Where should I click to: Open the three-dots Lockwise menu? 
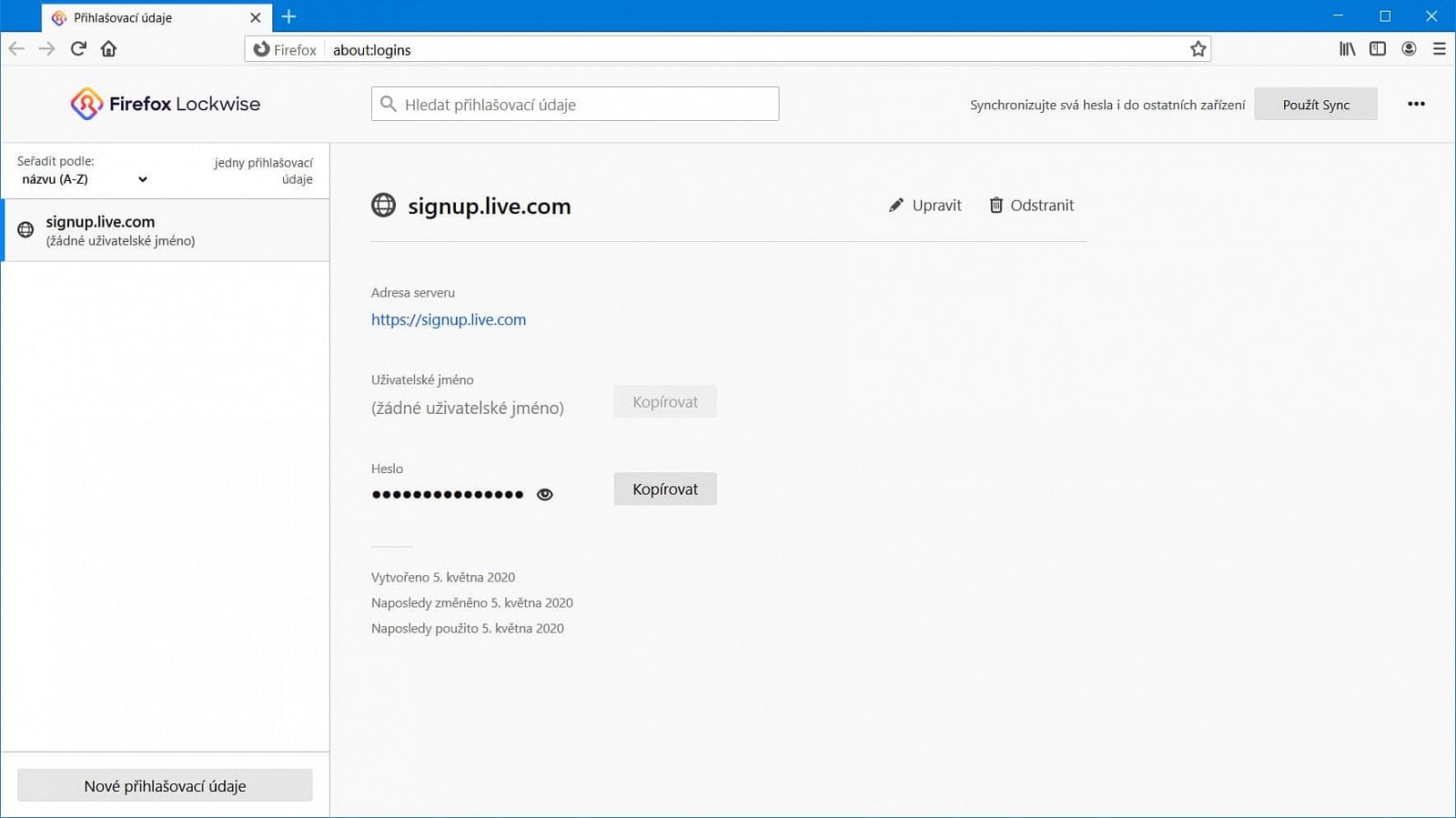[x=1416, y=104]
